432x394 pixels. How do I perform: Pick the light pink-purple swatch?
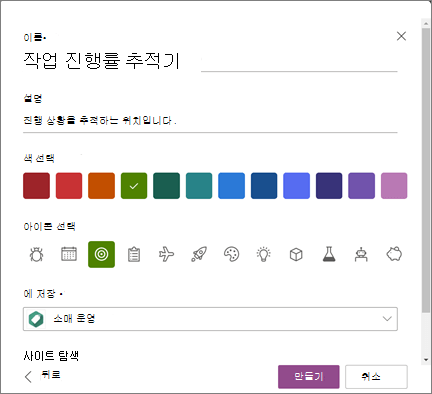(394, 186)
